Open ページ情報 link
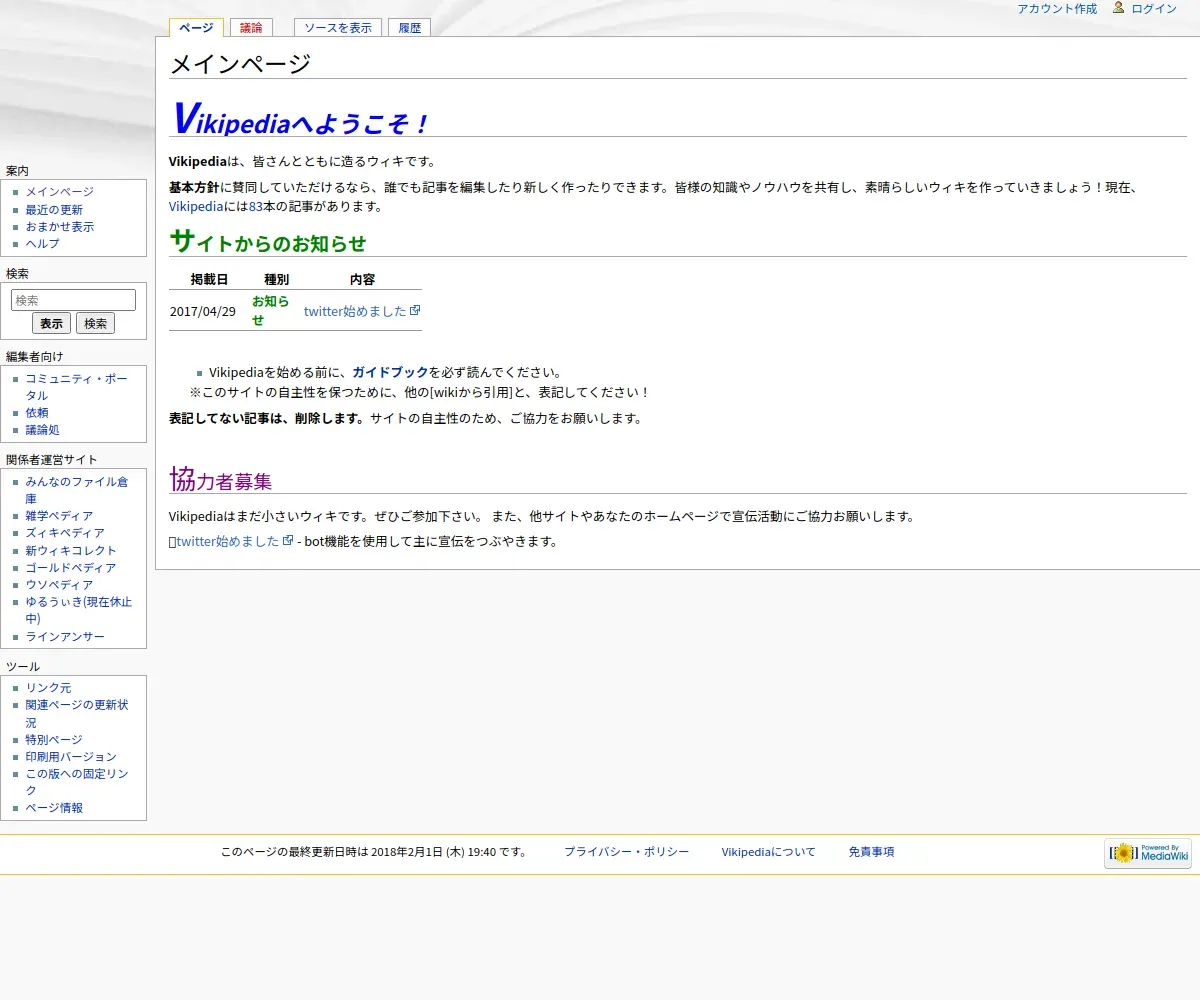The image size is (1200, 1000). (x=54, y=808)
